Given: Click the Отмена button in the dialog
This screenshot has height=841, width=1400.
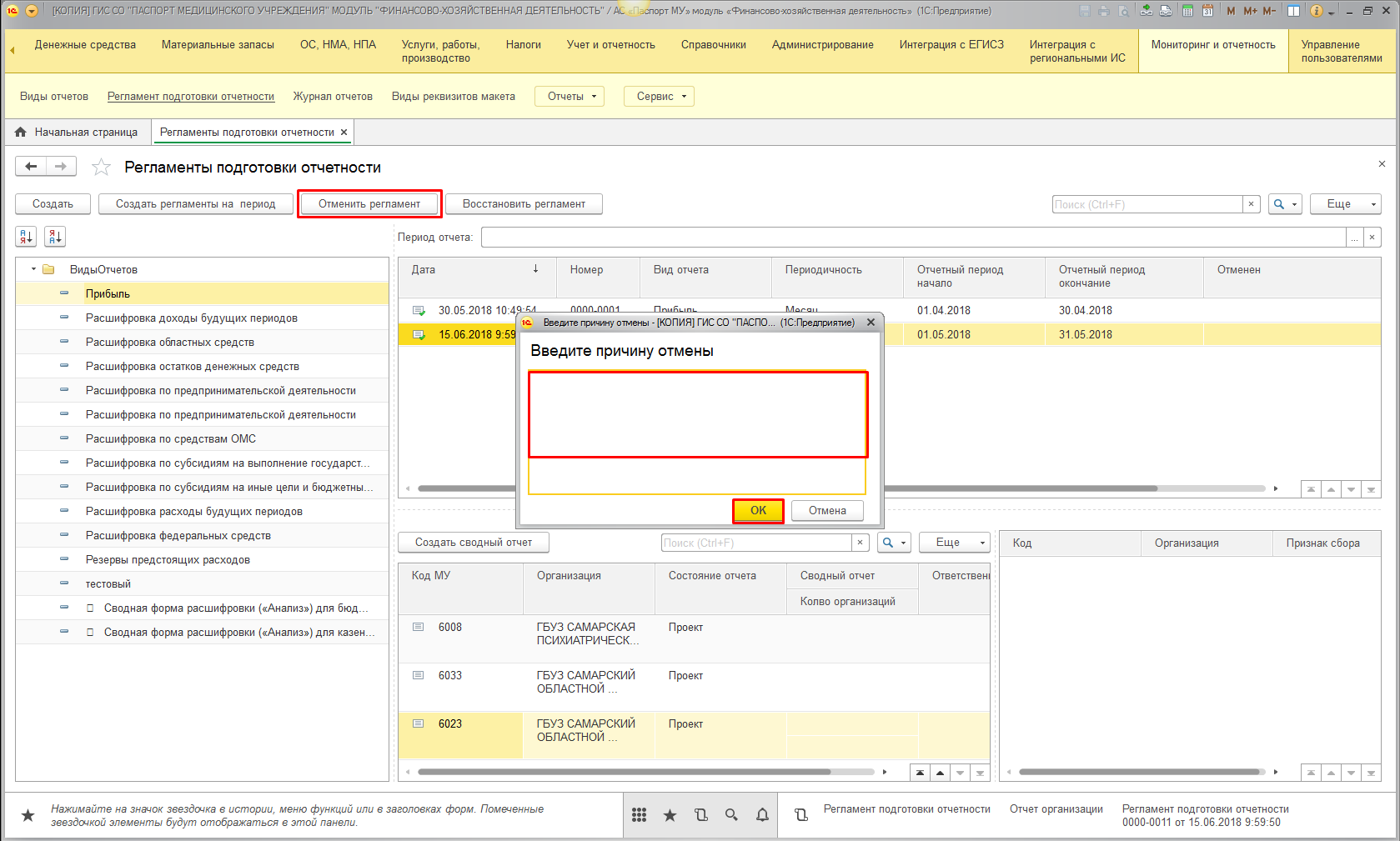Looking at the screenshot, I should click(x=826, y=511).
